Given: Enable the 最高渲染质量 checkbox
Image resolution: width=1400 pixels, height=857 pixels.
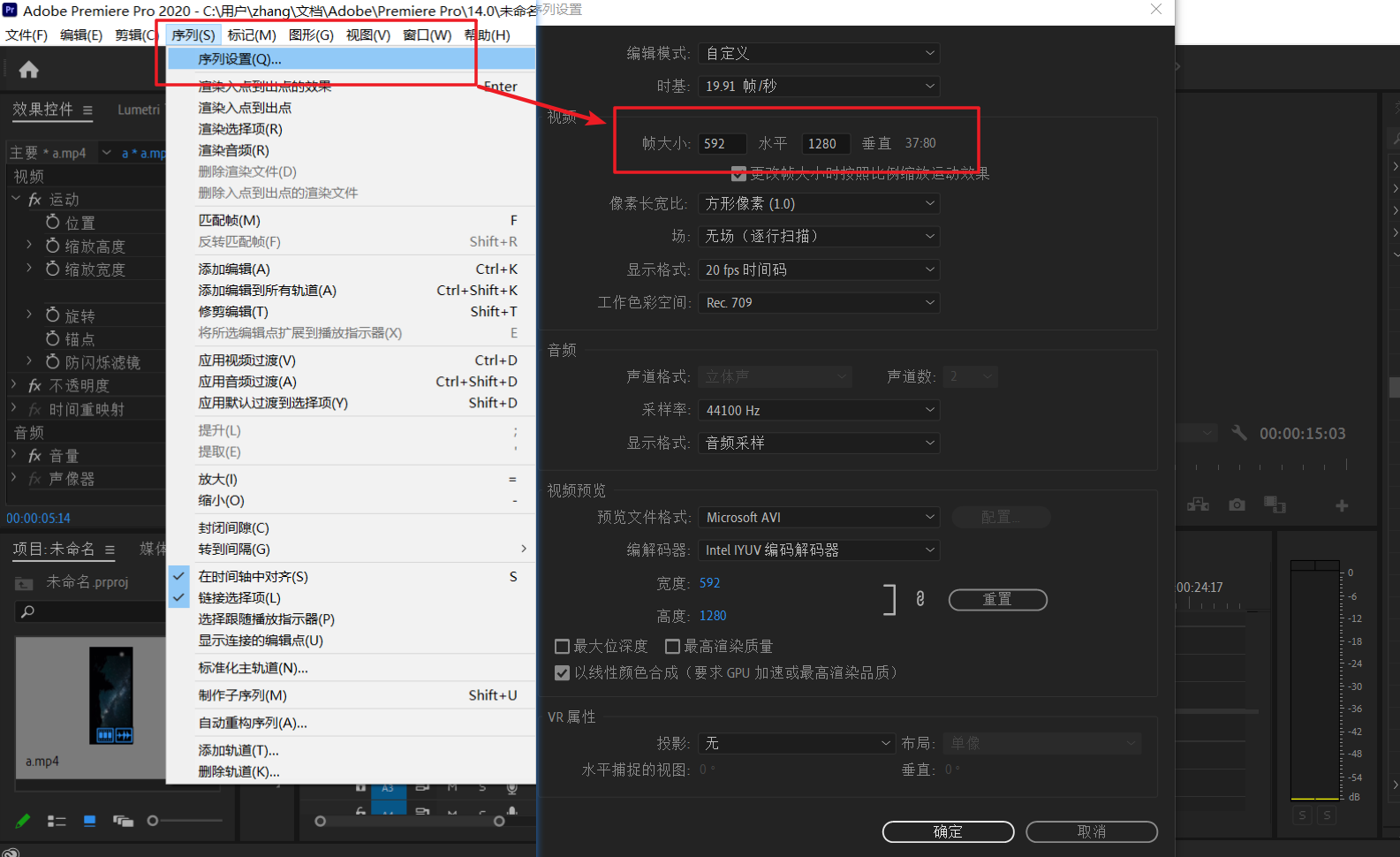Looking at the screenshot, I should 672,647.
